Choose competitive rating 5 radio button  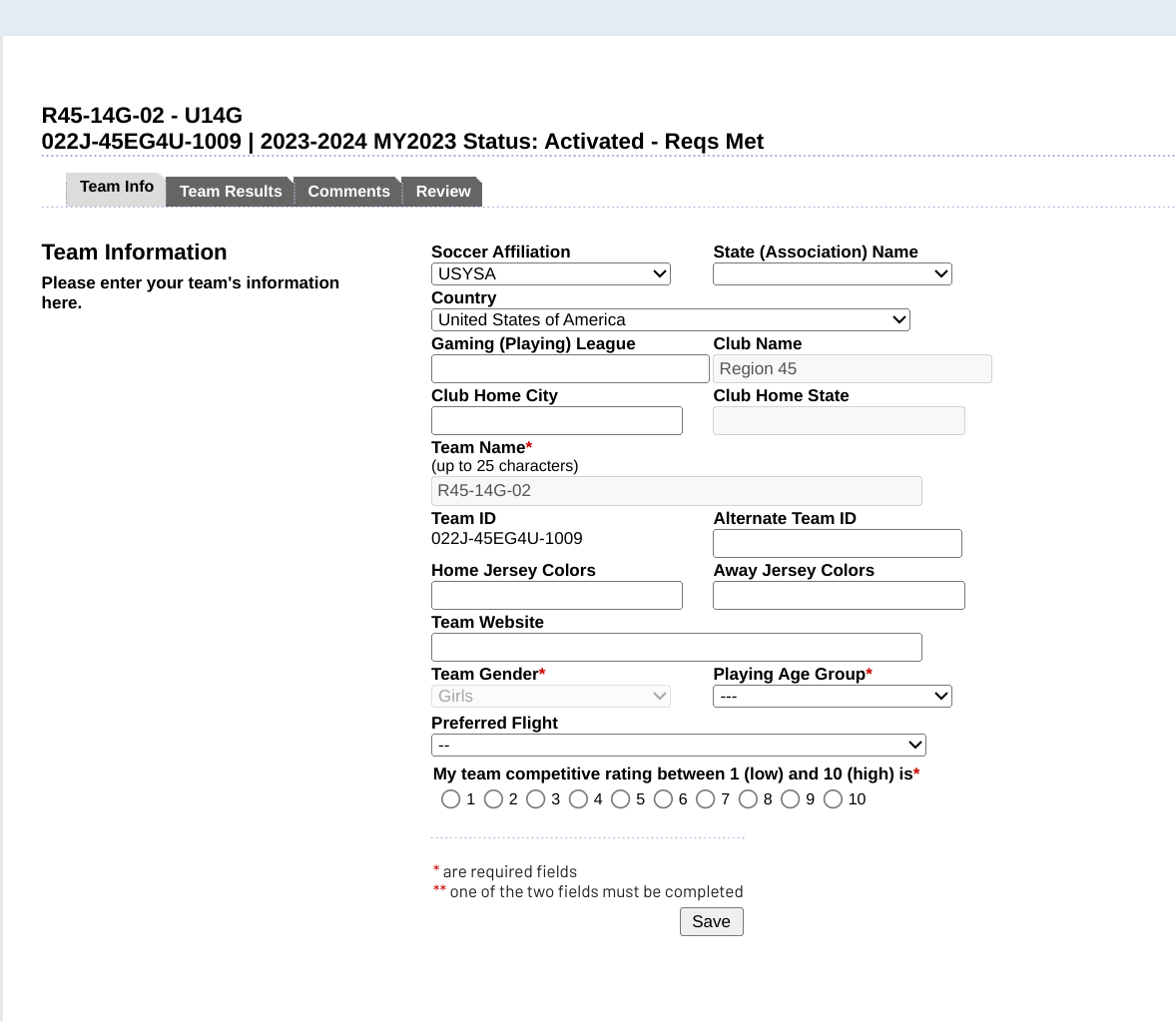620,799
